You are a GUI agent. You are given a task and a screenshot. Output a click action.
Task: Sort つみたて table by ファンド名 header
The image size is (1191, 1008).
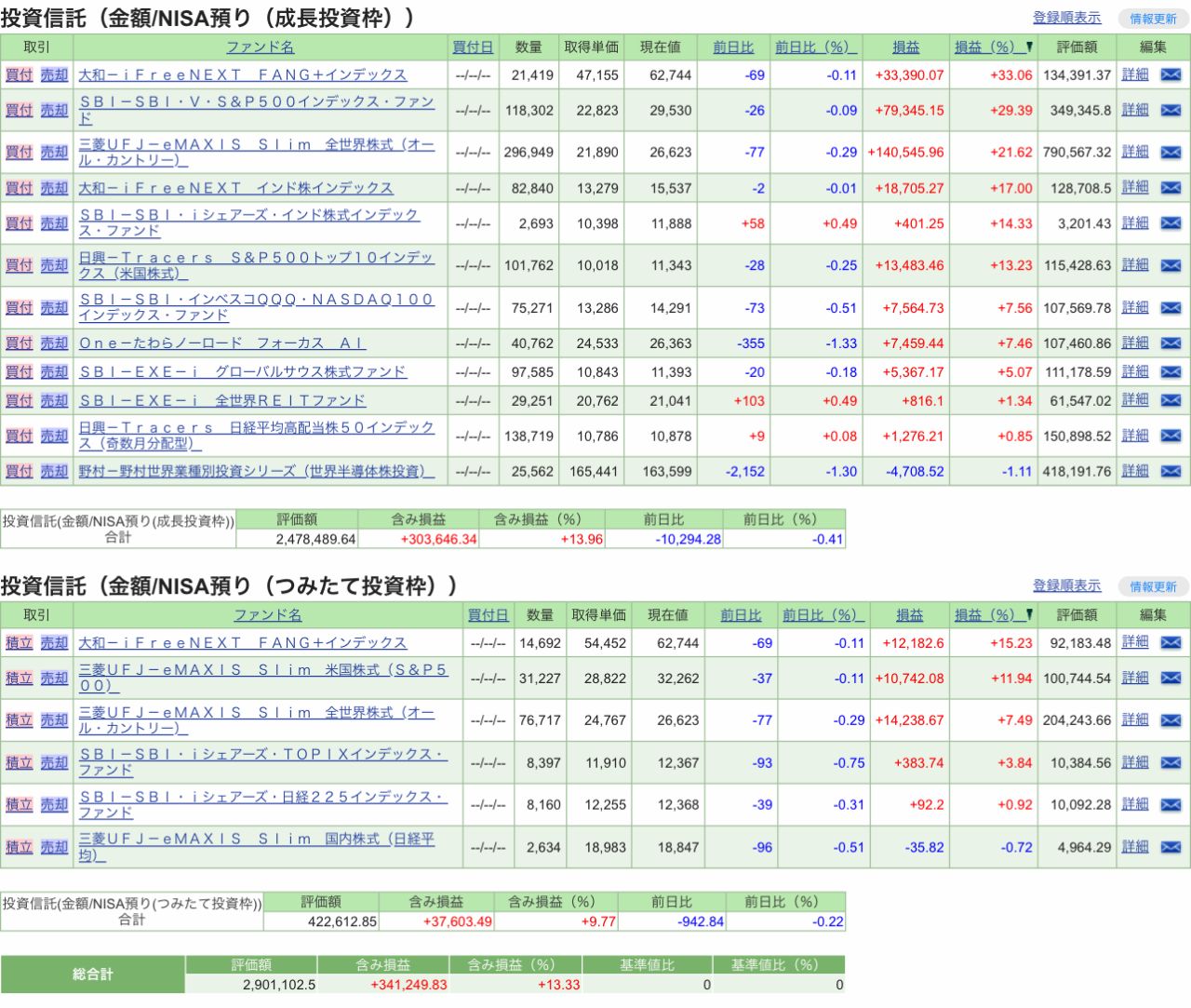pyautogui.click(x=268, y=615)
